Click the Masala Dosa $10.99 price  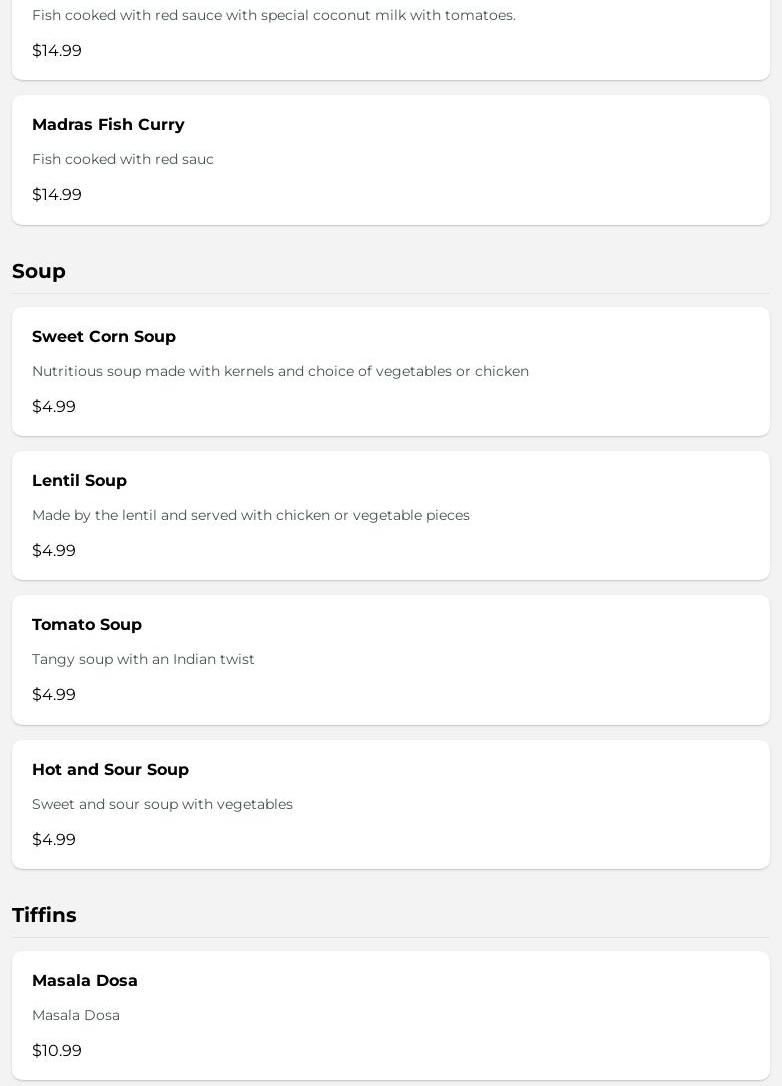point(57,1051)
